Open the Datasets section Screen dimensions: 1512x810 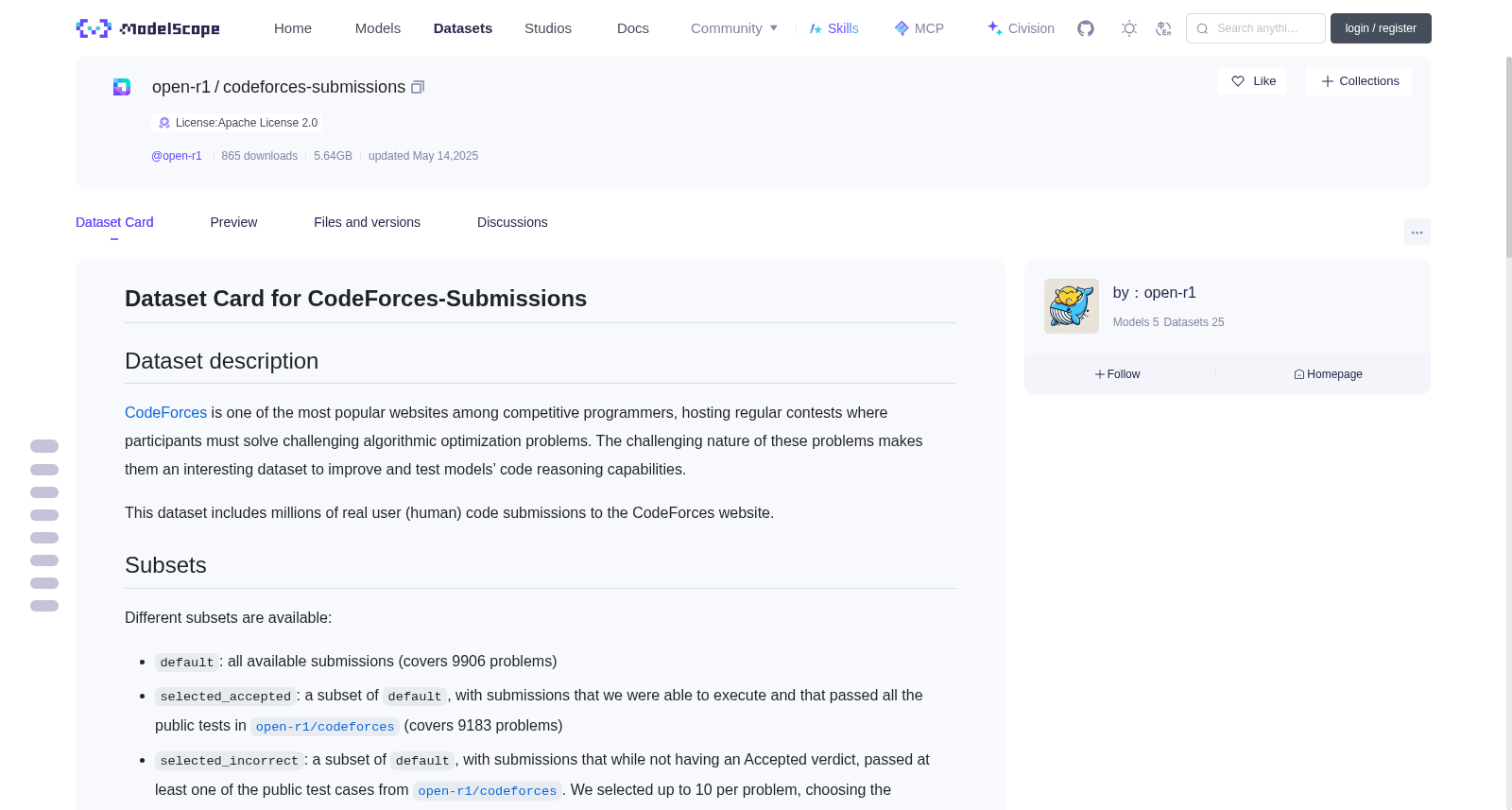click(463, 28)
